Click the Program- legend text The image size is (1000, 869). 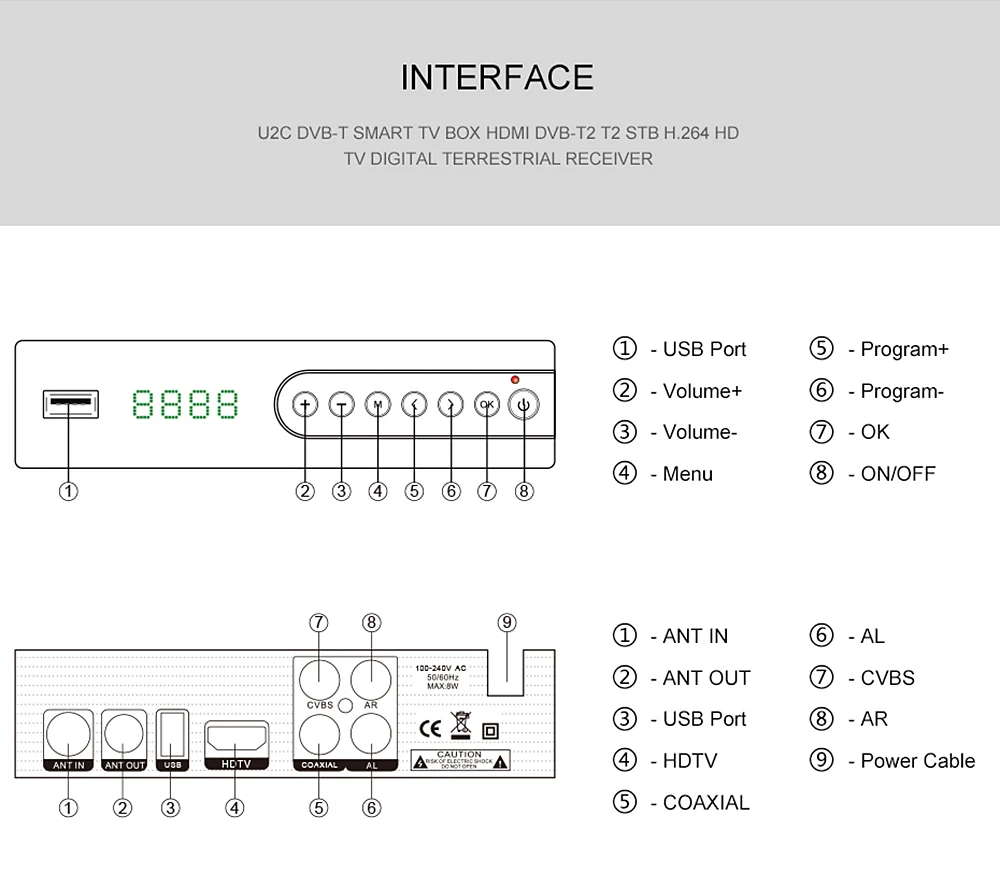[x=902, y=391]
